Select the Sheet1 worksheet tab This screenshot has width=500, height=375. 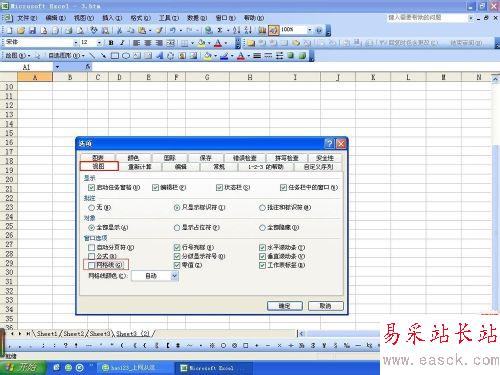[47, 333]
